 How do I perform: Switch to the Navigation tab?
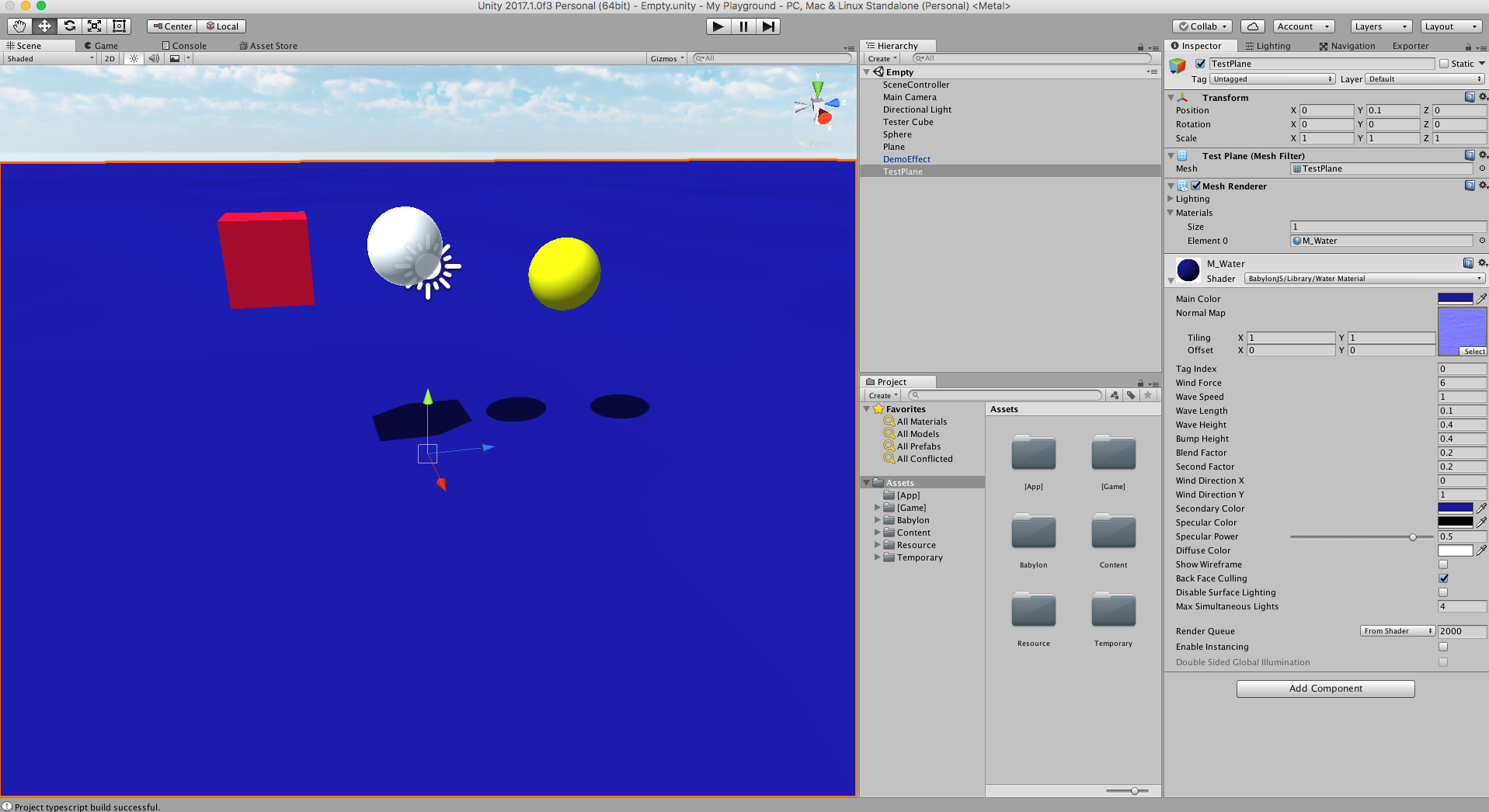[x=1347, y=46]
